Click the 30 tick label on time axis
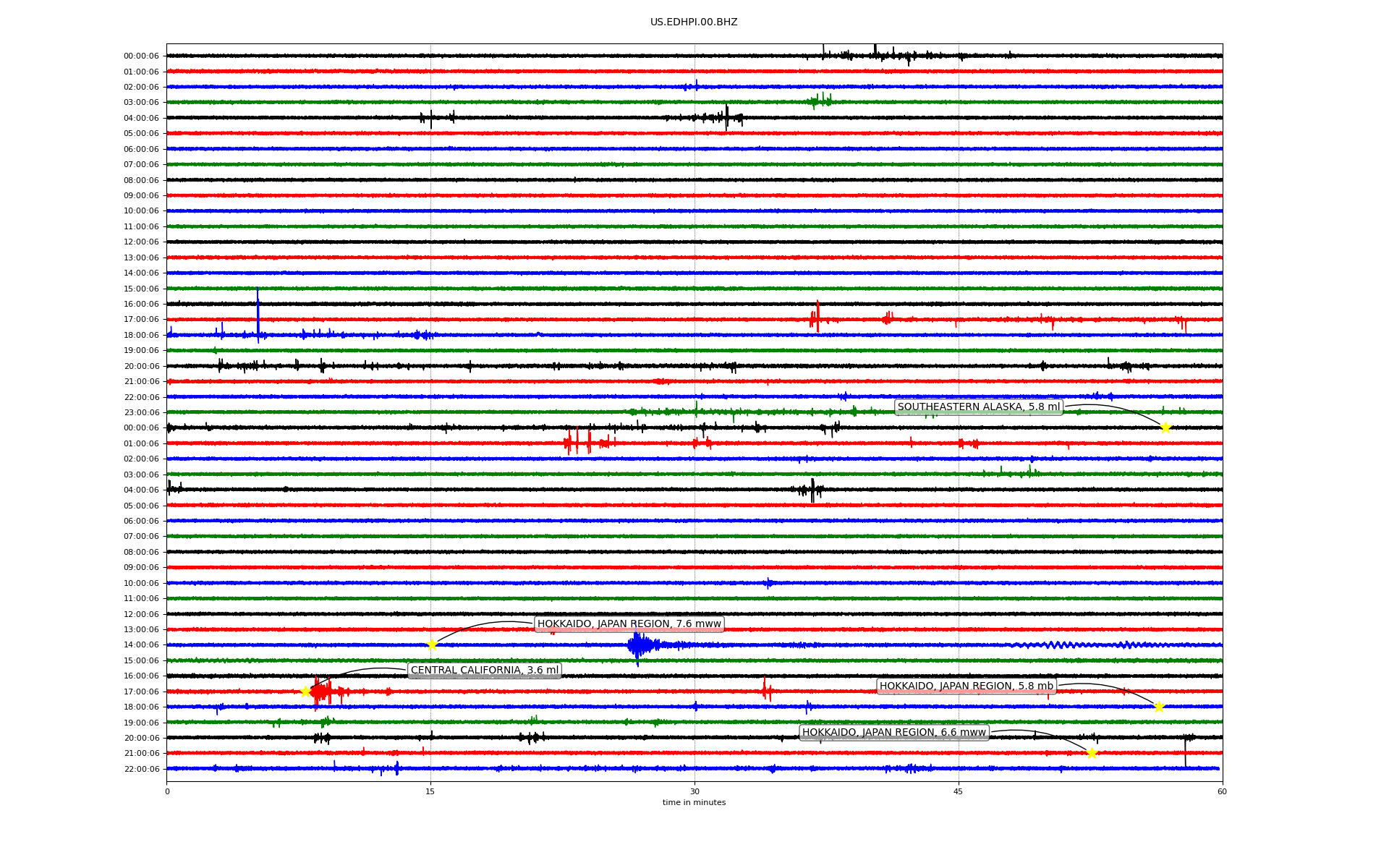This screenshot has height=868, width=1389. (x=694, y=791)
